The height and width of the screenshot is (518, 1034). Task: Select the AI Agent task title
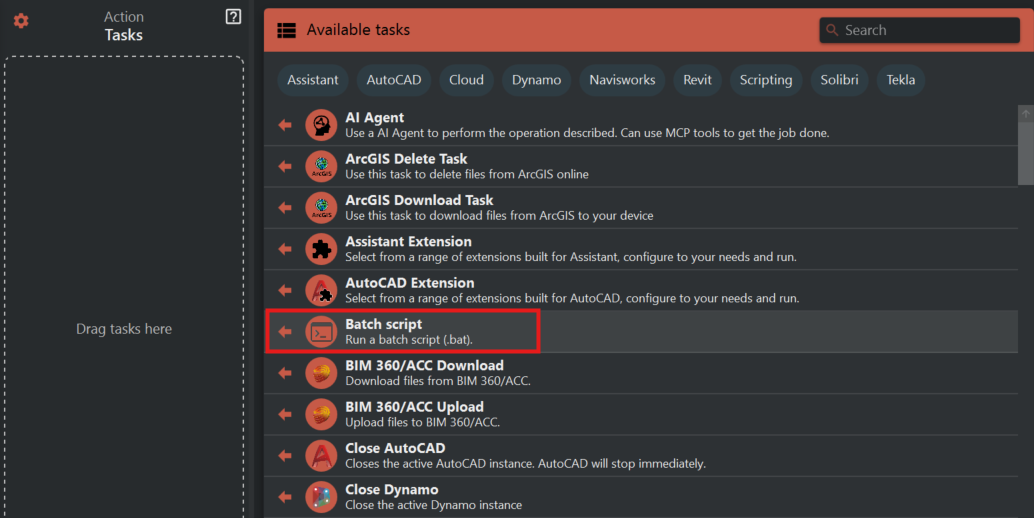375,117
